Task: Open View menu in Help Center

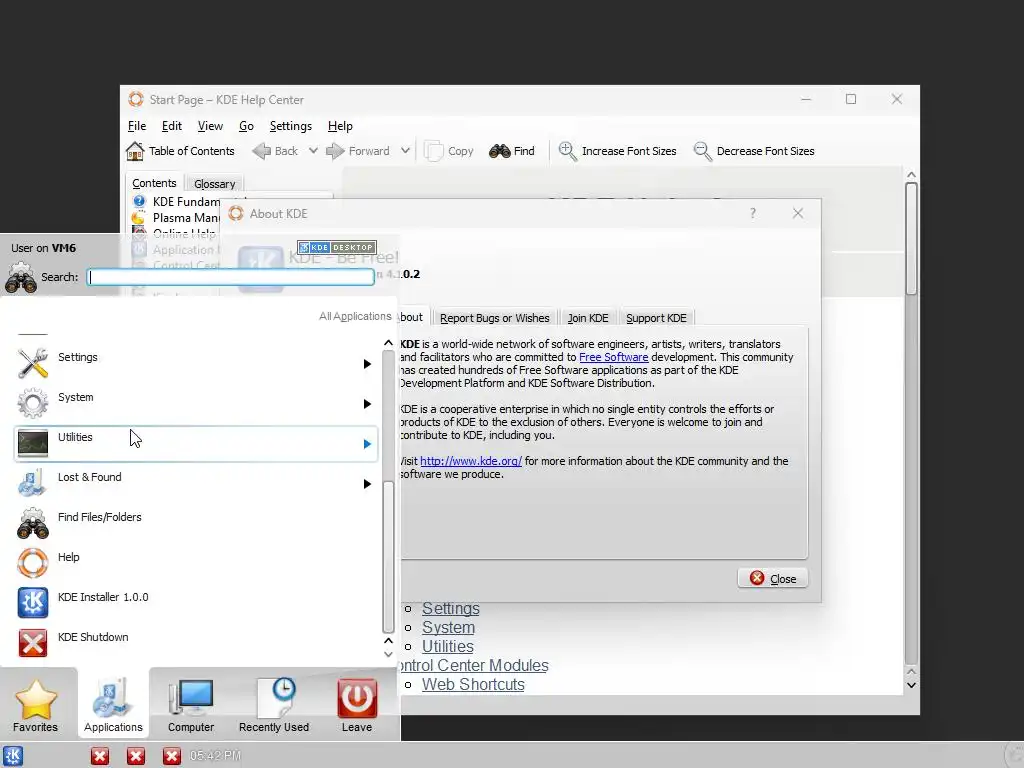Action: 210,126
